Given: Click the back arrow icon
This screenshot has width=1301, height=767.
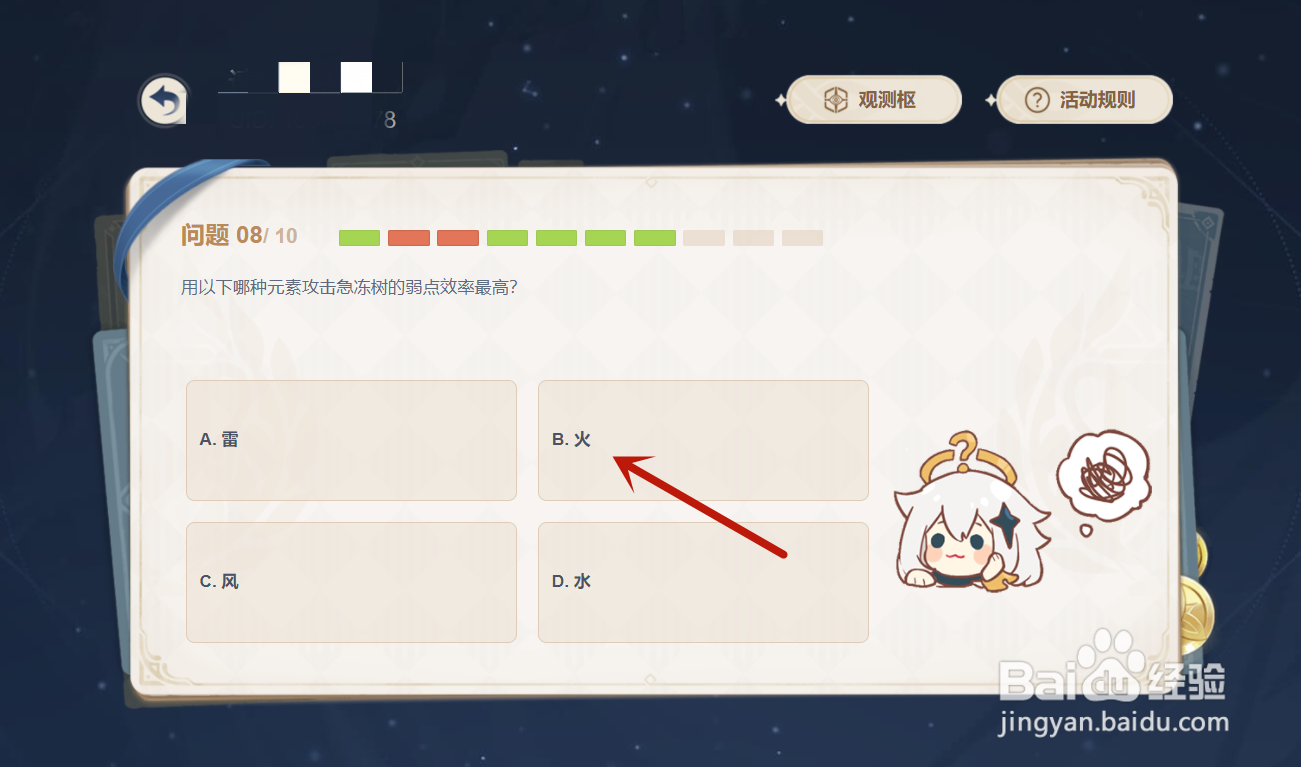Looking at the screenshot, I should 164,101.
